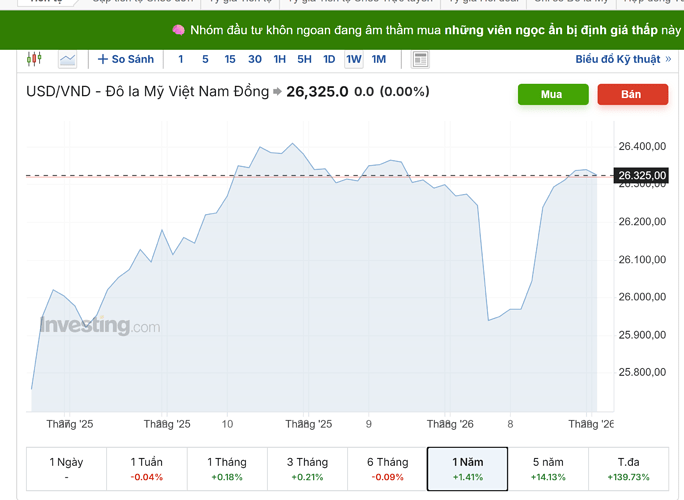Select the 1D timeframe interval
The width and height of the screenshot is (684, 500).
(x=329, y=59)
